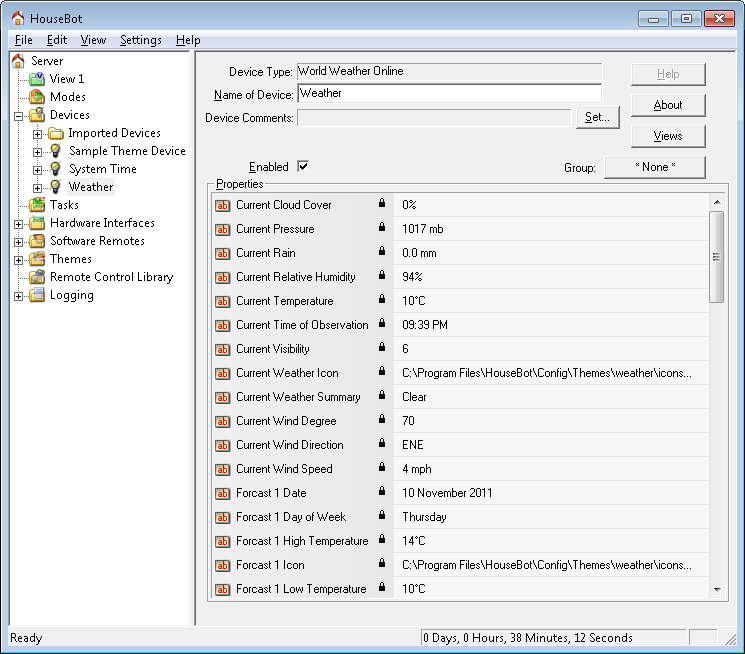Click the lock icon on Current Relative Humidity

(382, 275)
